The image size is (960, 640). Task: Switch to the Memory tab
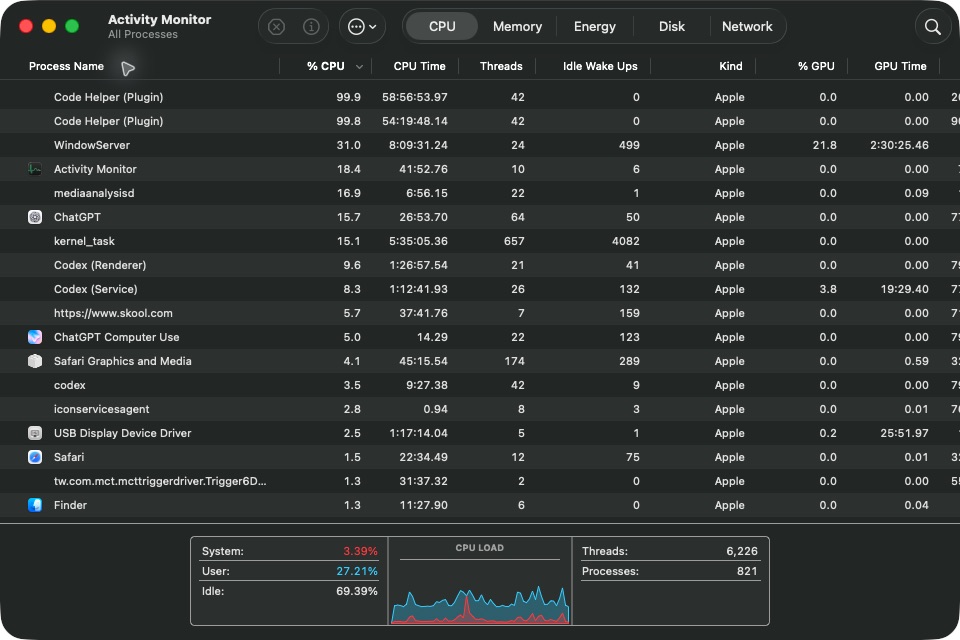517,26
